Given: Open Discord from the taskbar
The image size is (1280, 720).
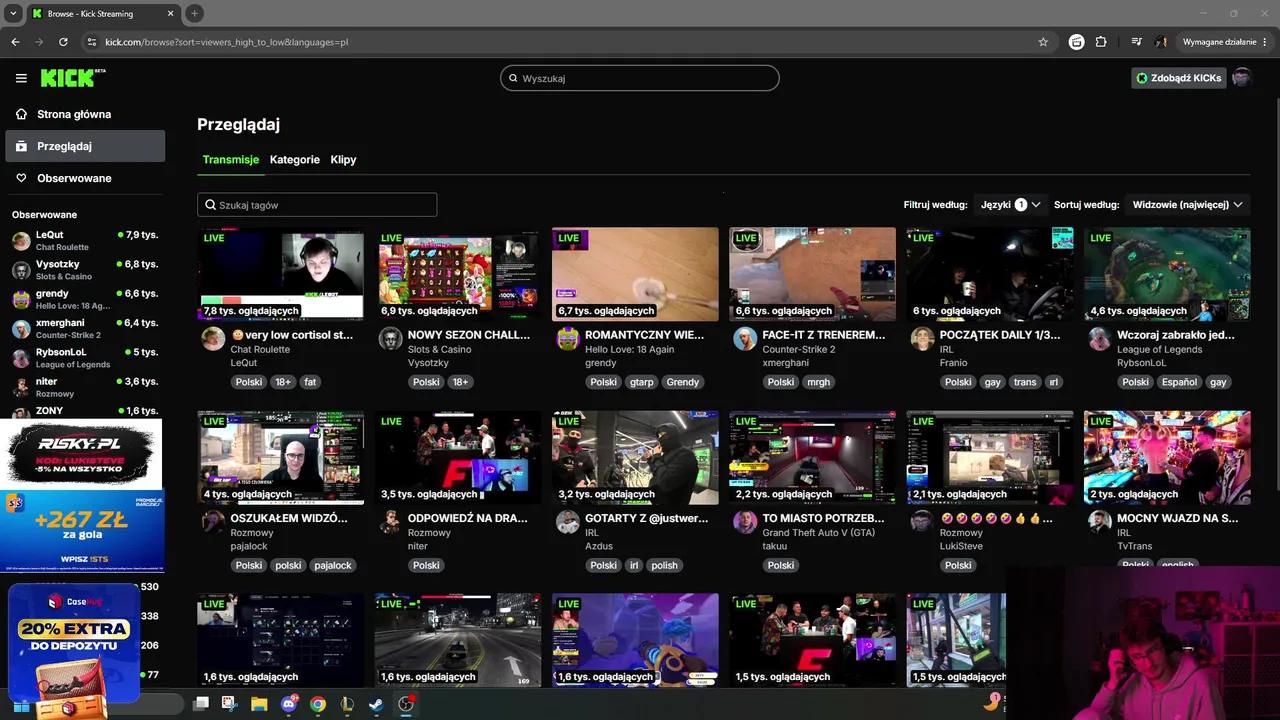Looking at the screenshot, I should pyautogui.click(x=289, y=704).
